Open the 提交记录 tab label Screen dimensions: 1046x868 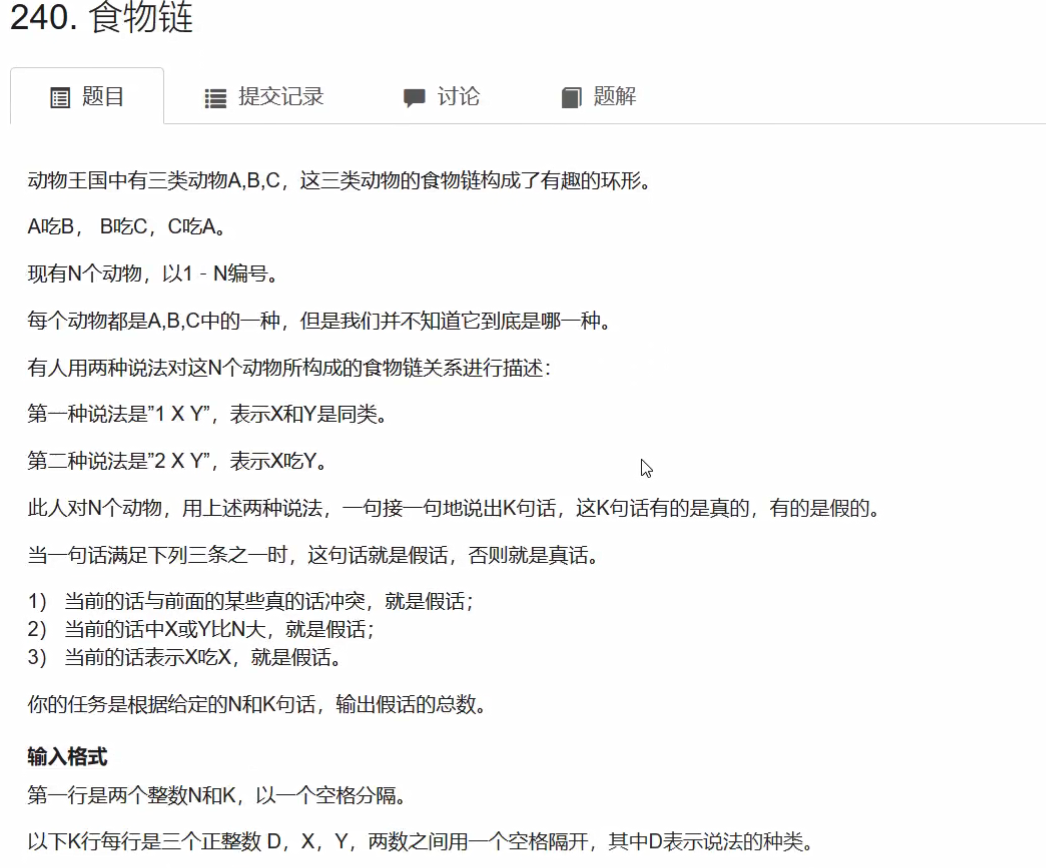pos(281,97)
